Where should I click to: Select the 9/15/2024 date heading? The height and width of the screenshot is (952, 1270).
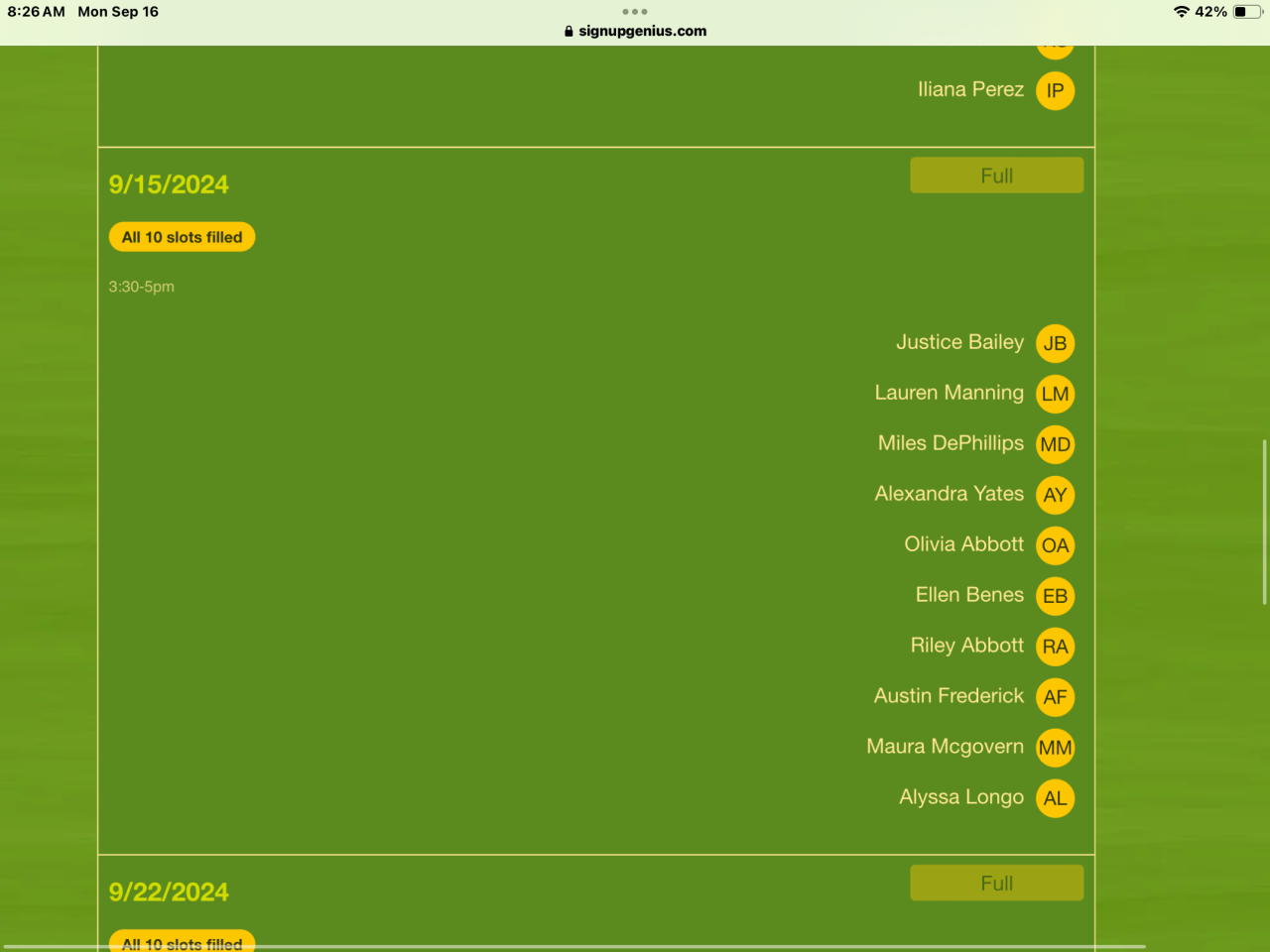coord(169,184)
